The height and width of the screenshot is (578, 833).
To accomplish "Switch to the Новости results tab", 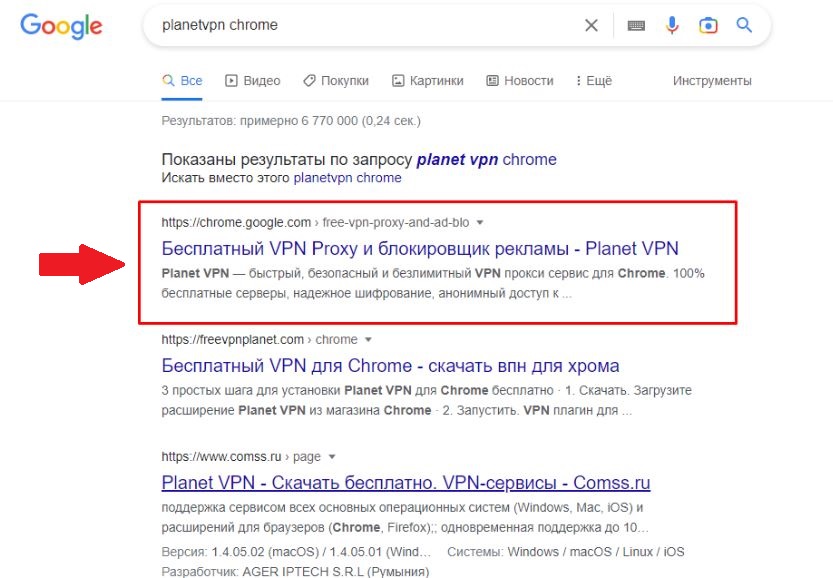I will point(520,80).
